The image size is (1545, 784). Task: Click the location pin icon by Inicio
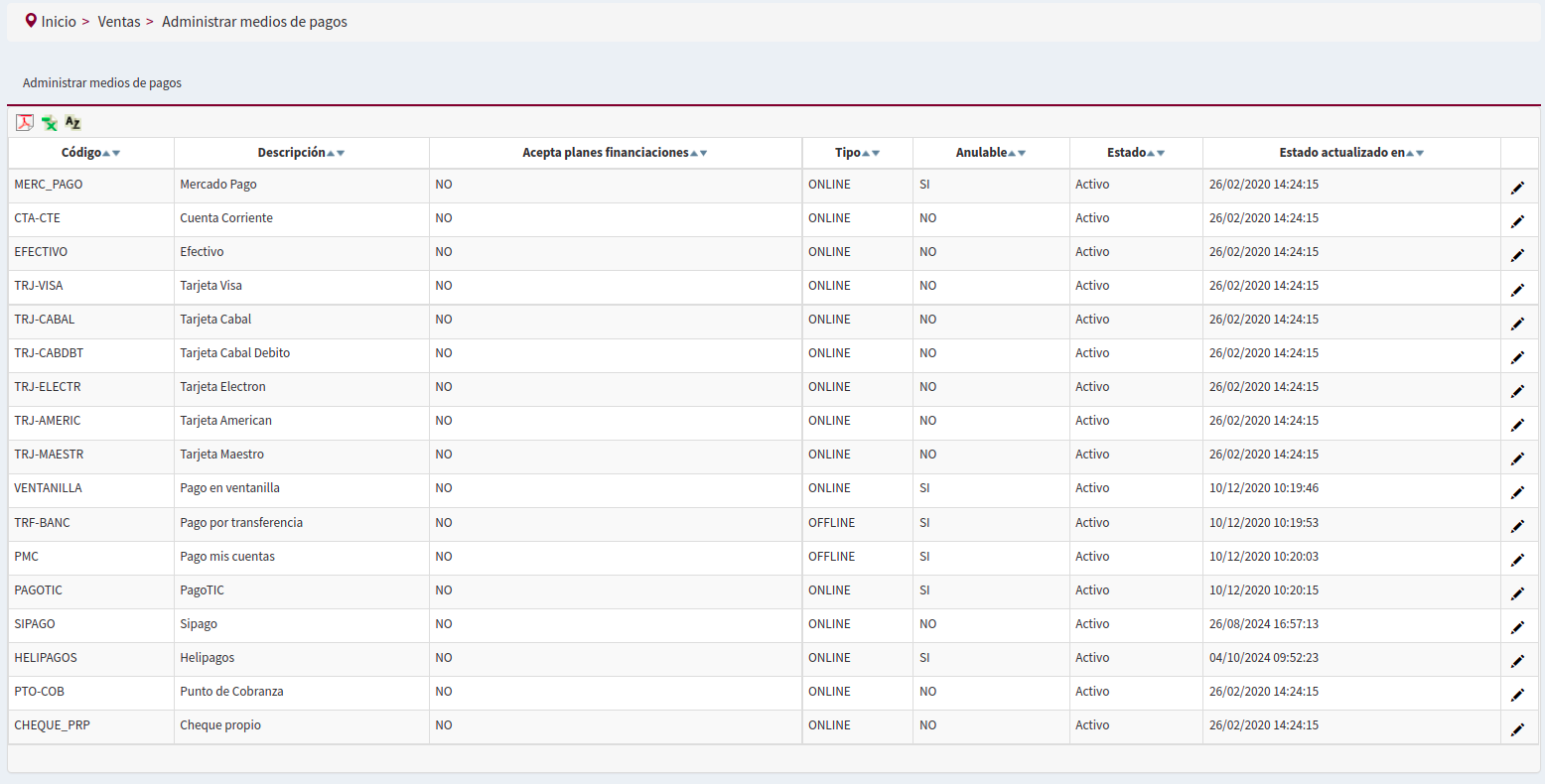coord(31,21)
